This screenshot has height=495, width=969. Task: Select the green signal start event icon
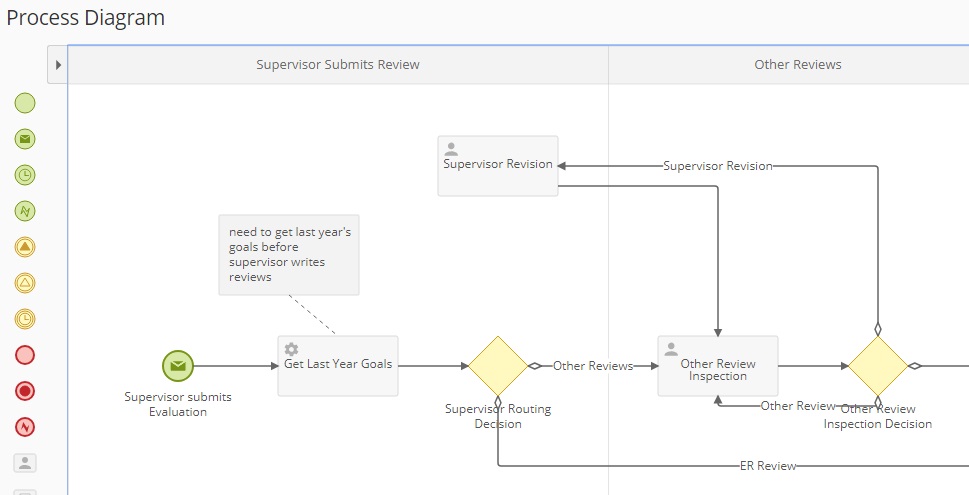click(x=25, y=211)
